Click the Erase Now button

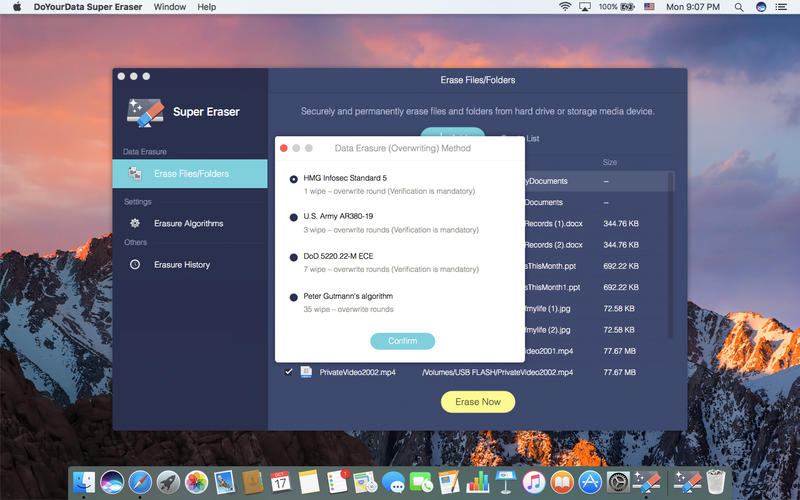pyautogui.click(x=478, y=402)
